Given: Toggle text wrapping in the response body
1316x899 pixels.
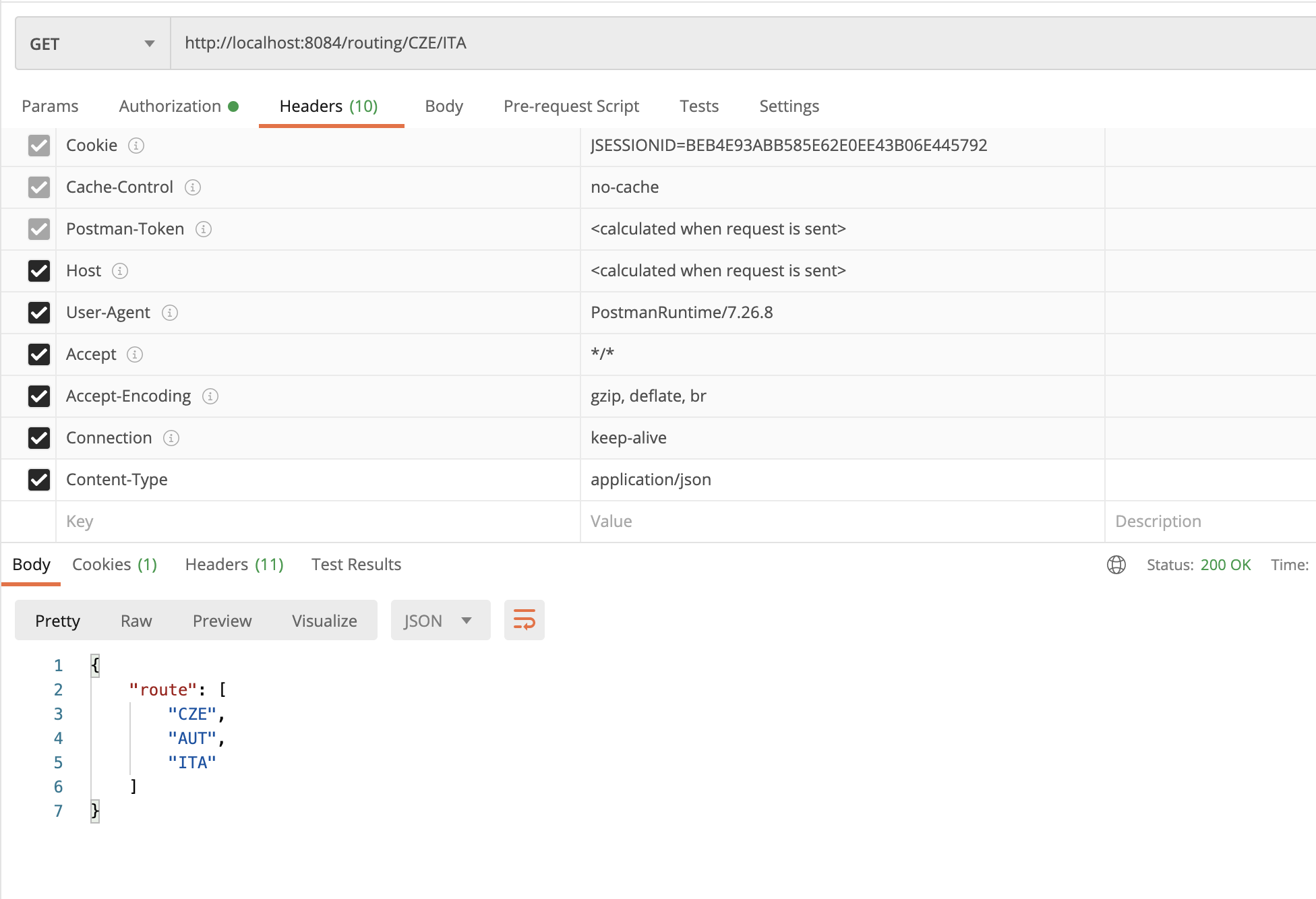Looking at the screenshot, I should [x=524, y=619].
